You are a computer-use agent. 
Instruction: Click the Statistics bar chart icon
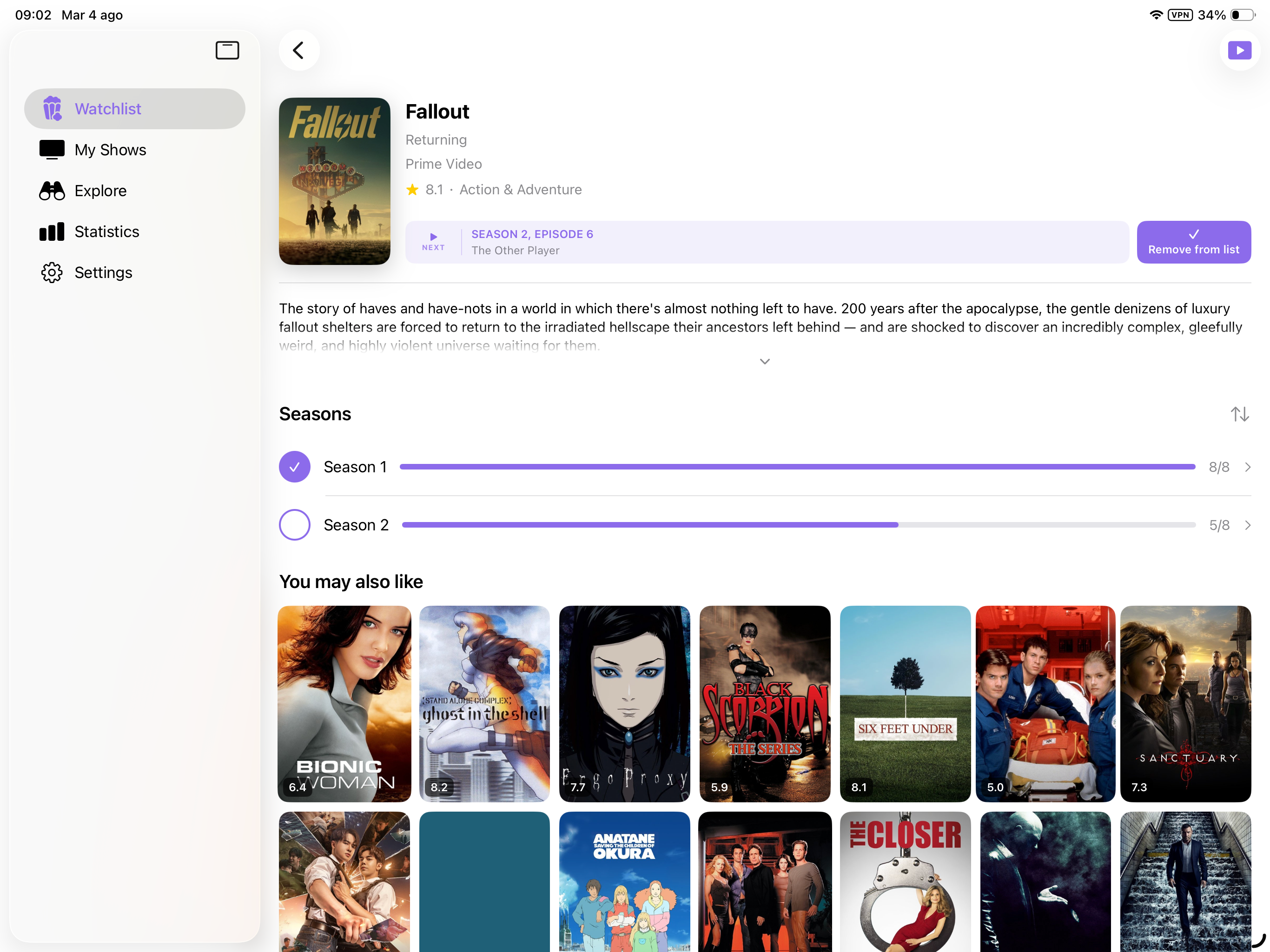52,231
